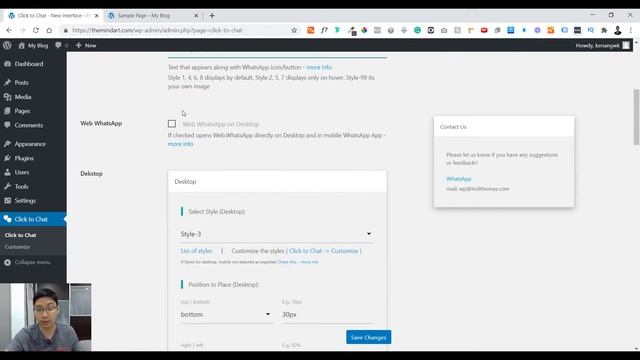The width and height of the screenshot is (640, 360).
Task: Open Chrome three-dot menu
Action: pyautogui.click(x=631, y=30)
